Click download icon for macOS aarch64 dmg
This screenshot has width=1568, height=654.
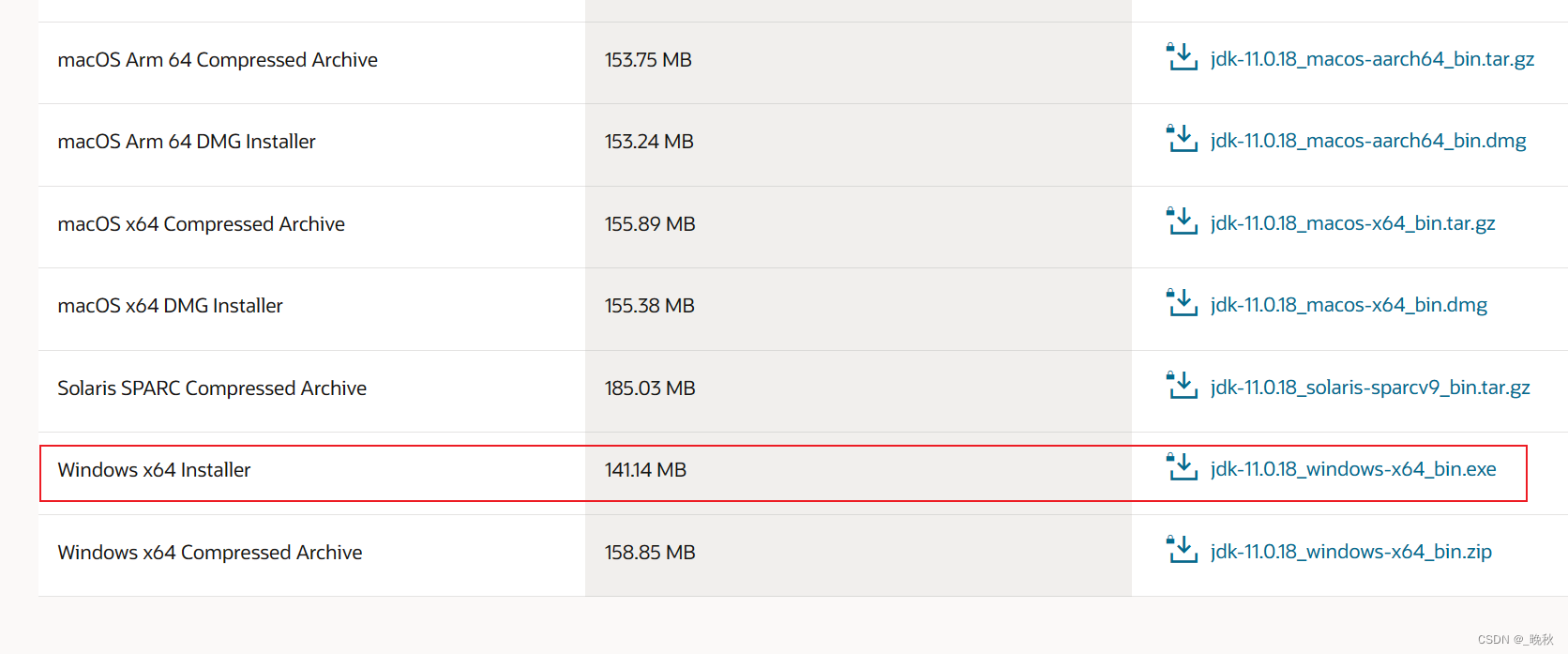(1182, 138)
